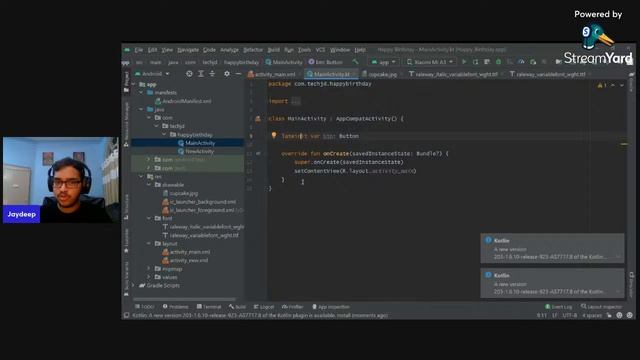Screen dimensions: 640x360
Task: Click Collapse All in Project panel
Action: click(212, 74)
